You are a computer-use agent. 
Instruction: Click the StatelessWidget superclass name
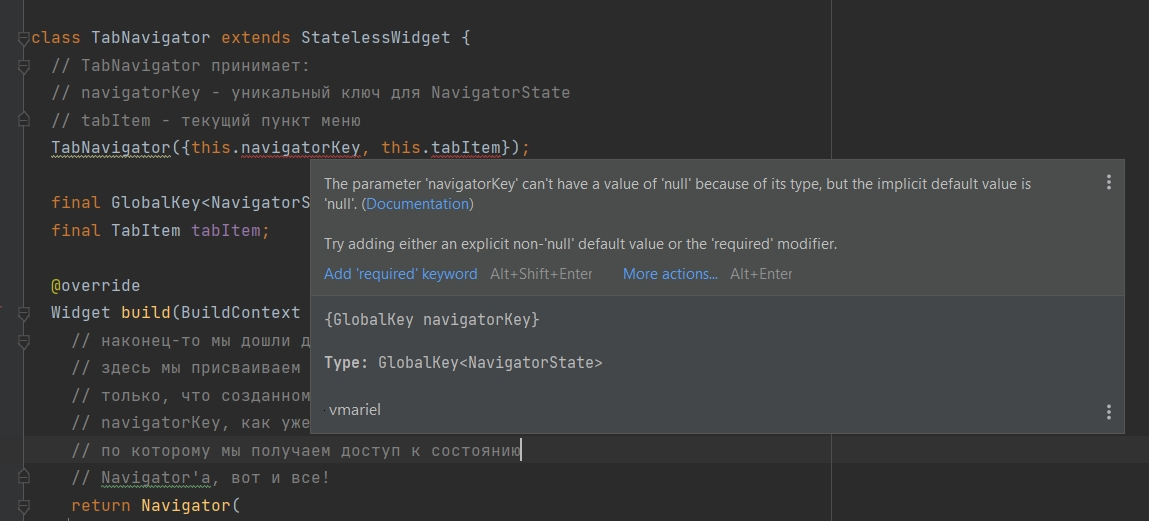coord(376,37)
